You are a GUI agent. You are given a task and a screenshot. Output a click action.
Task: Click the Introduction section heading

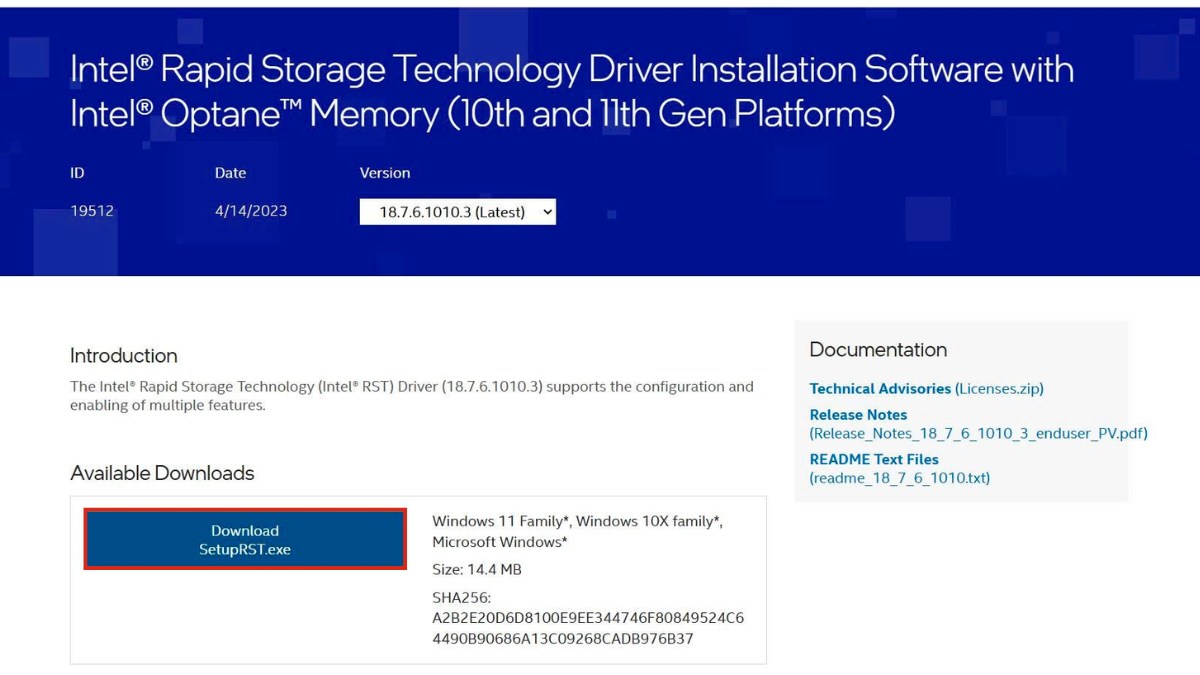(x=123, y=356)
